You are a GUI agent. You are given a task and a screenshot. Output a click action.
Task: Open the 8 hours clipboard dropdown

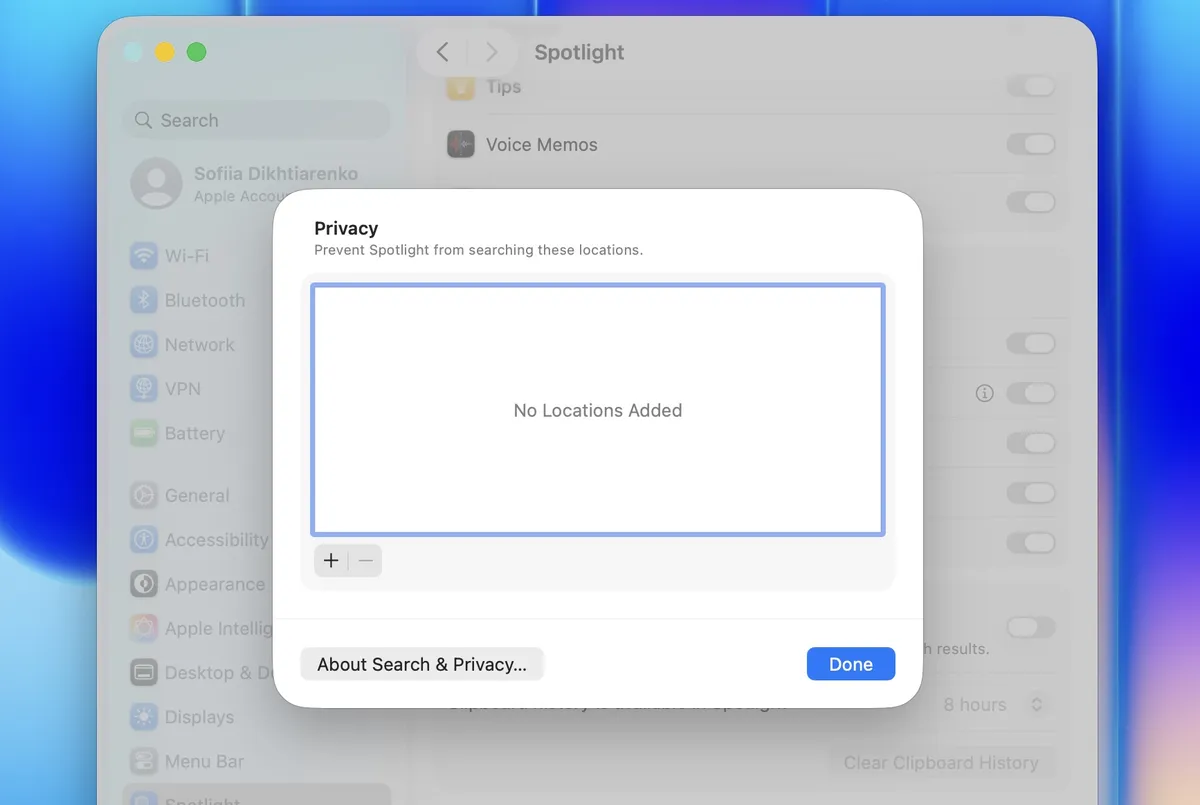(995, 705)
